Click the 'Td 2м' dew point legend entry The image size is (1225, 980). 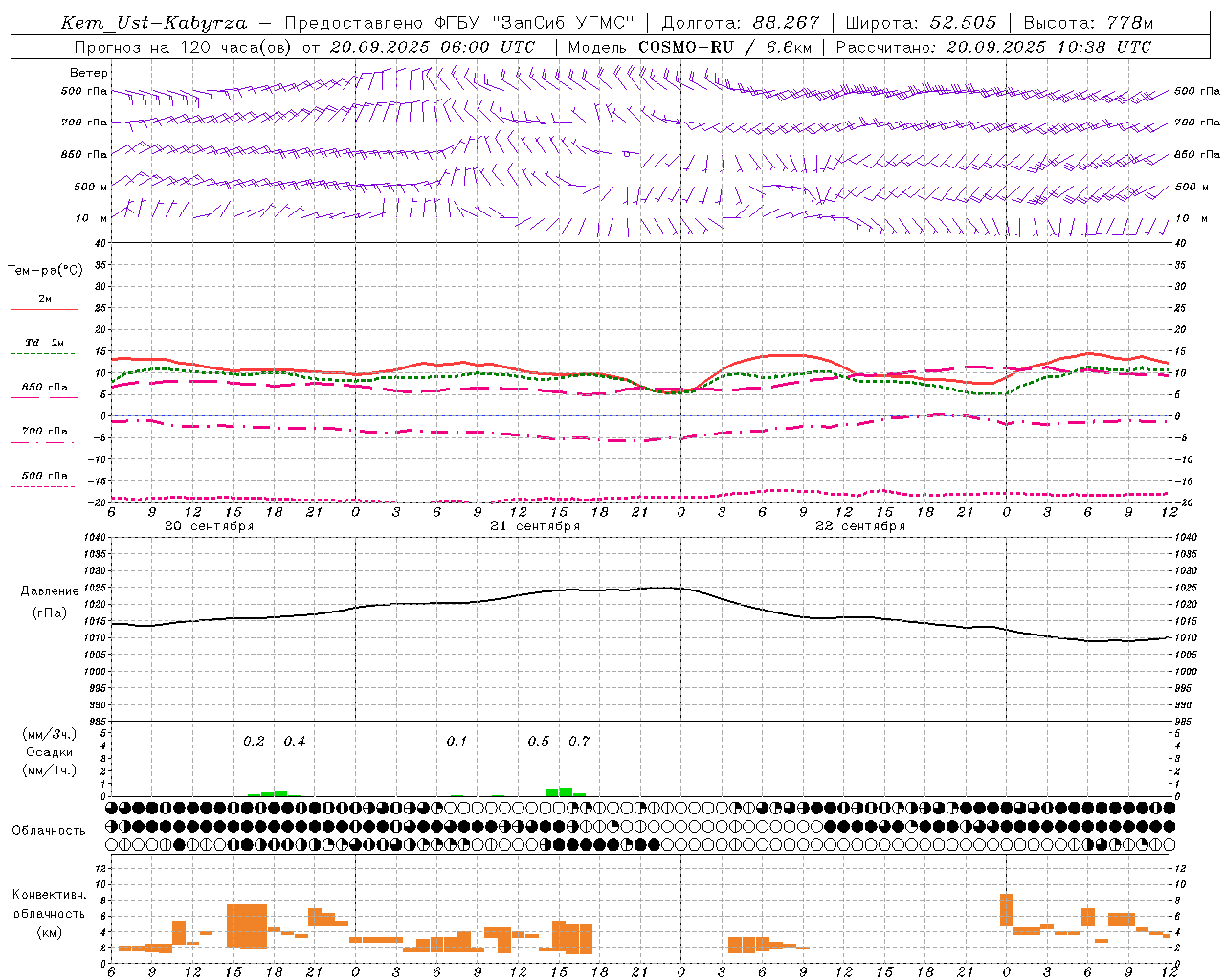[x=45, y=343]
